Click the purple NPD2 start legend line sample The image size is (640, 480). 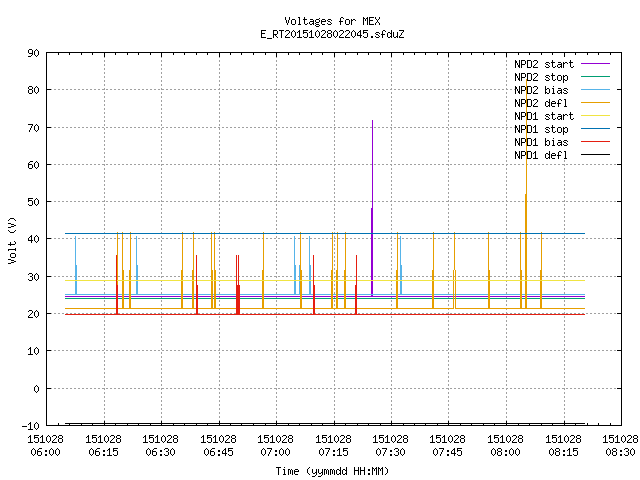tap(596, 64)
